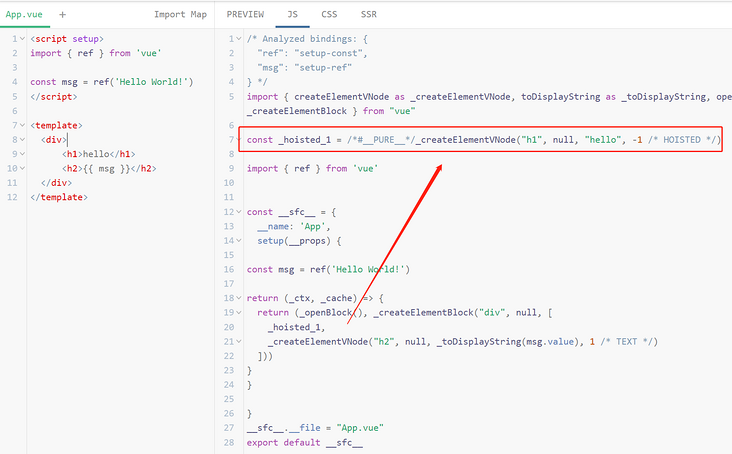Collapse the div block at line 8 in App.vue
This screenshot has width=732, height=454.
[22, 140]
